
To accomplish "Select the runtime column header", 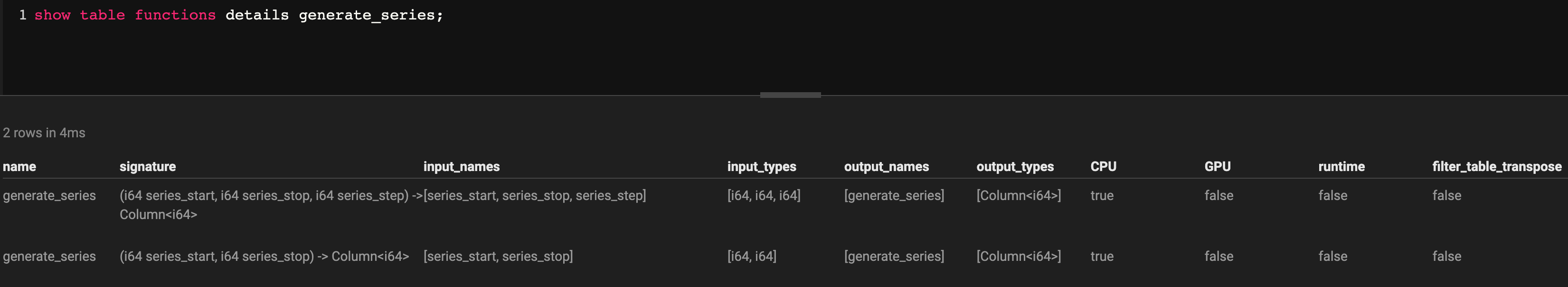I will (x=1341, y=166).
